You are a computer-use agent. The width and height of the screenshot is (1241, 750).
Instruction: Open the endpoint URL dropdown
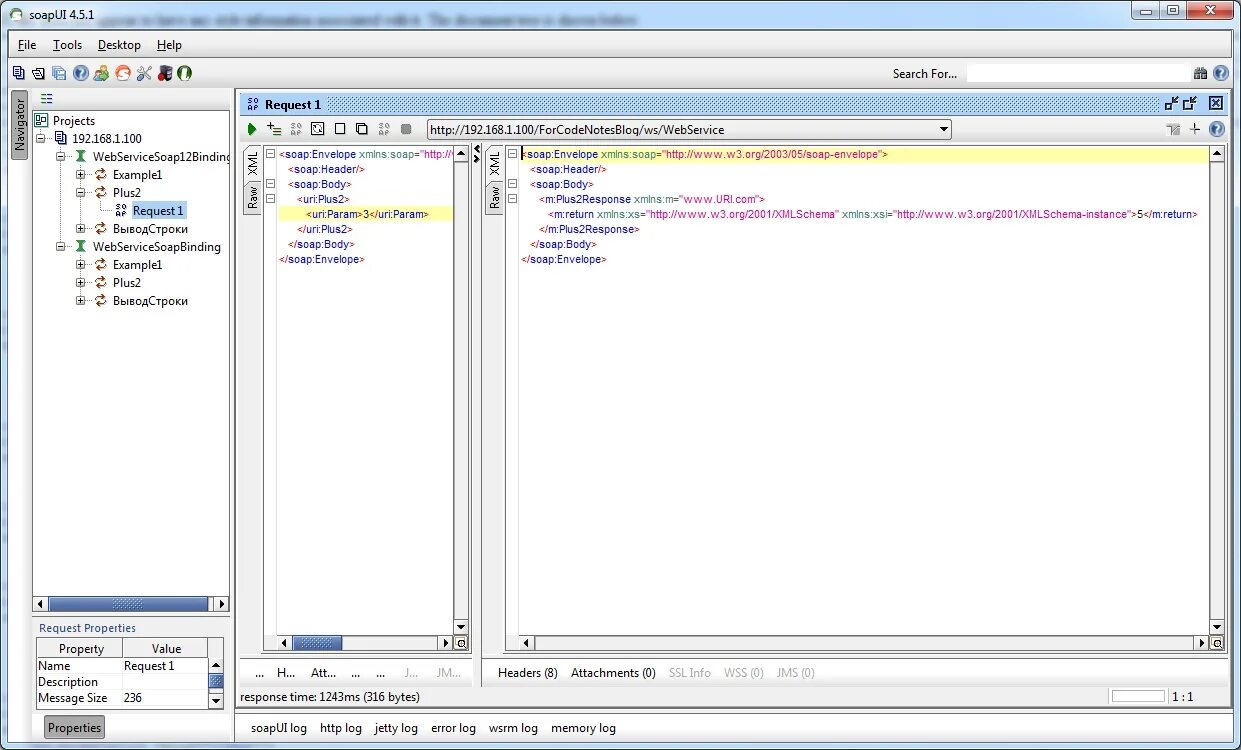tap(943, 129)
